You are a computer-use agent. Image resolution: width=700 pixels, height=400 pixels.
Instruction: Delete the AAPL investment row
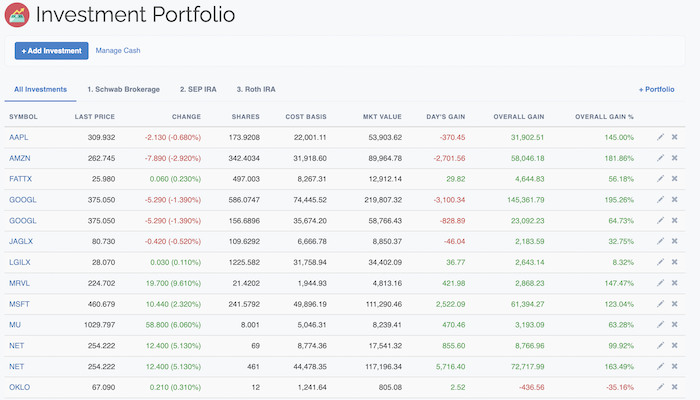point(675,137)
